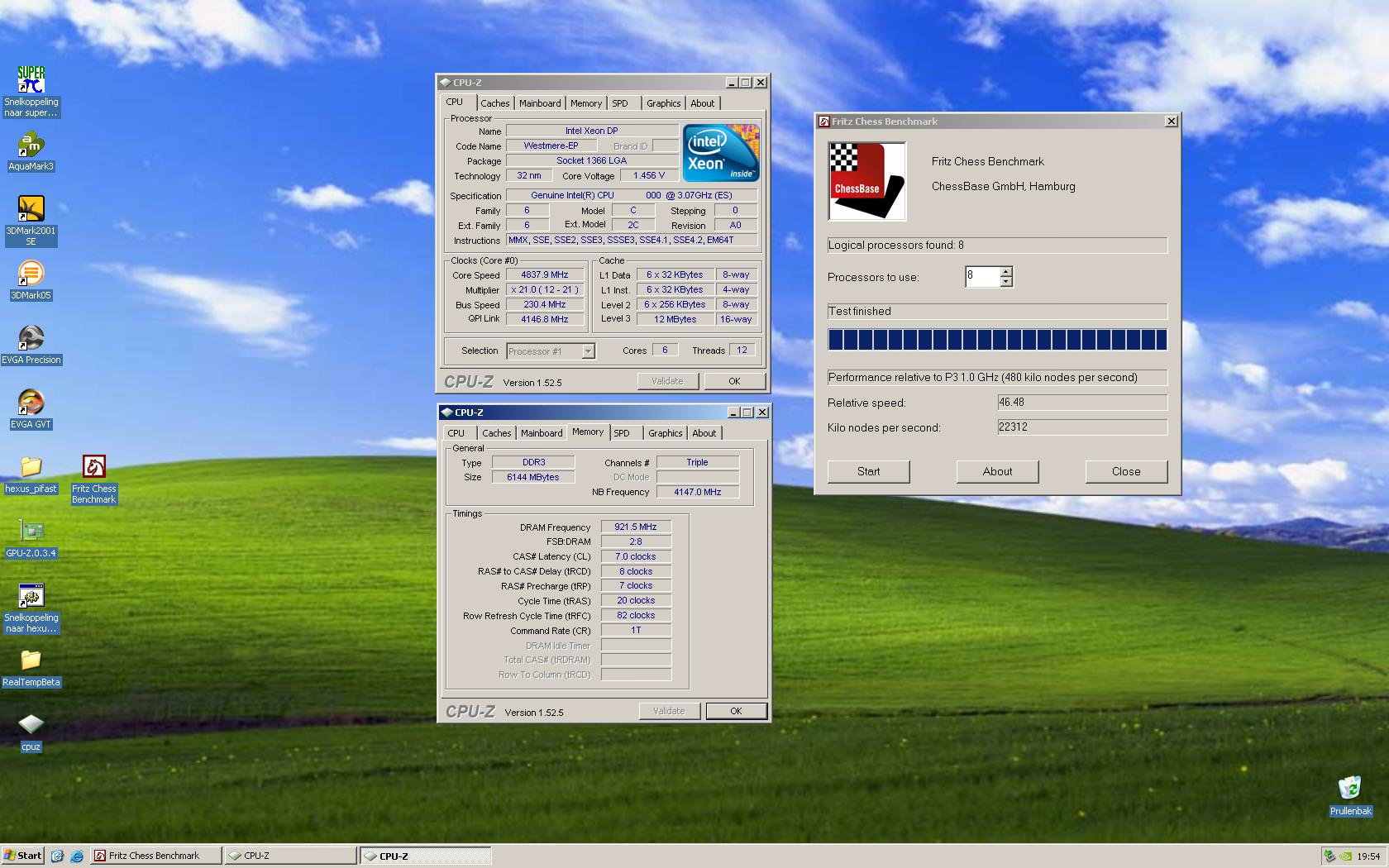
Task: Click the Processors to use input field
Action: [x=982, y=277]
